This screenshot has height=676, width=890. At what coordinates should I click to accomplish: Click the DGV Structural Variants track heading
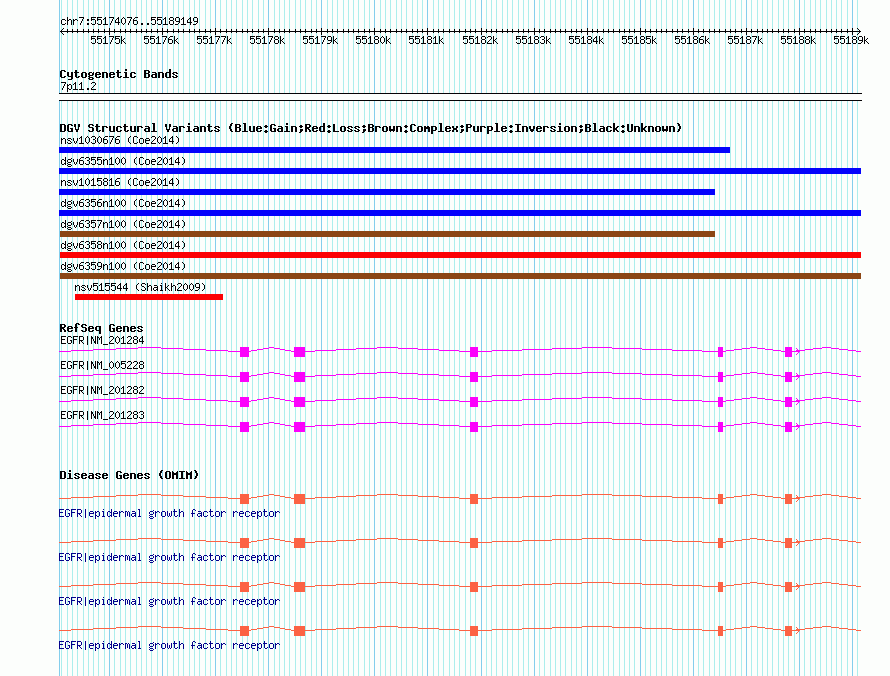click(x=371, y=128)
